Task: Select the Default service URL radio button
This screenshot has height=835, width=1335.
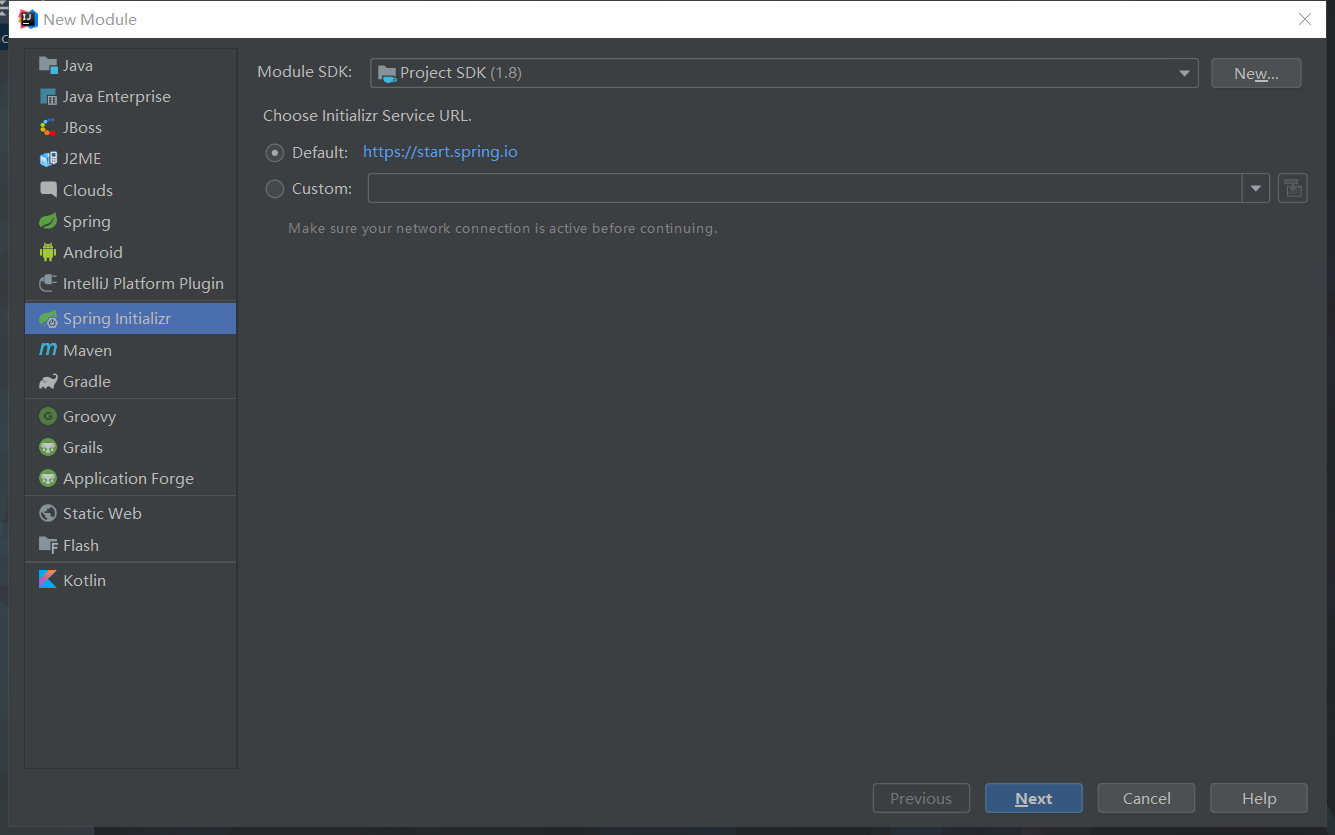Action: [x=275, y=153]
